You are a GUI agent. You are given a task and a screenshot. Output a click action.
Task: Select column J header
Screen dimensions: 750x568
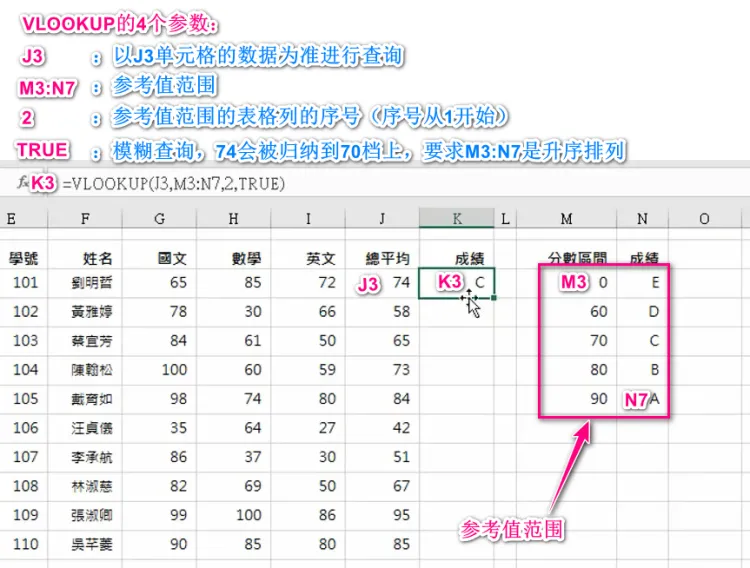[x=382, y=219]
